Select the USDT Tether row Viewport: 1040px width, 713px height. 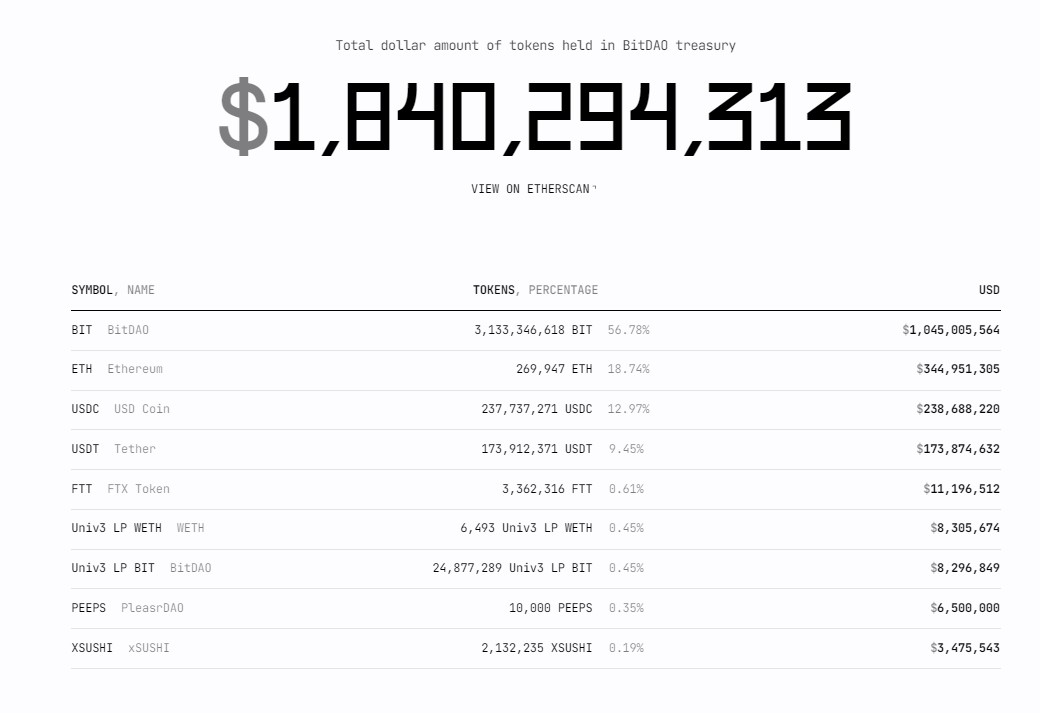[x=536, y=449]
